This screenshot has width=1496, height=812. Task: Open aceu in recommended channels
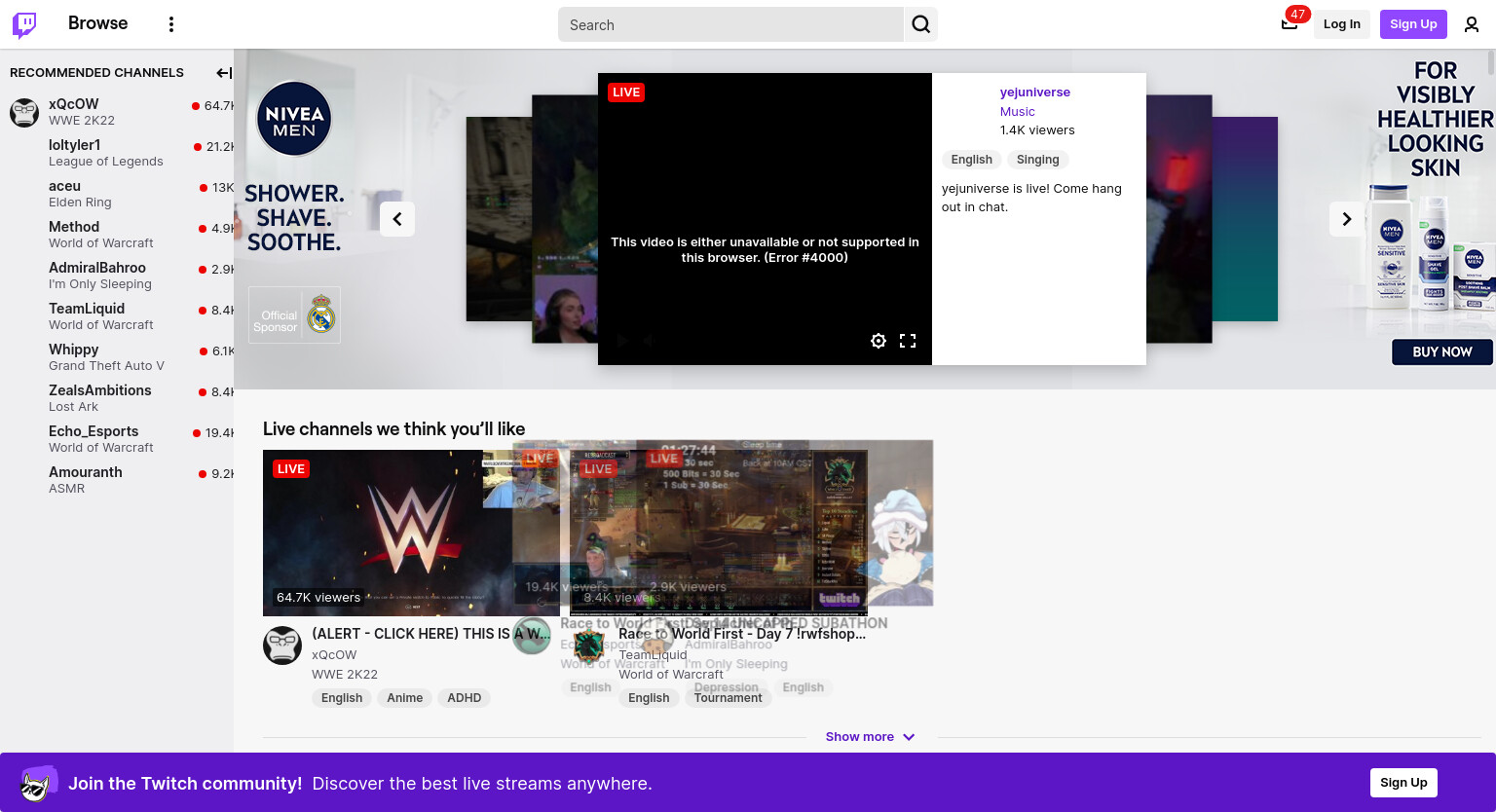[117, 194]
